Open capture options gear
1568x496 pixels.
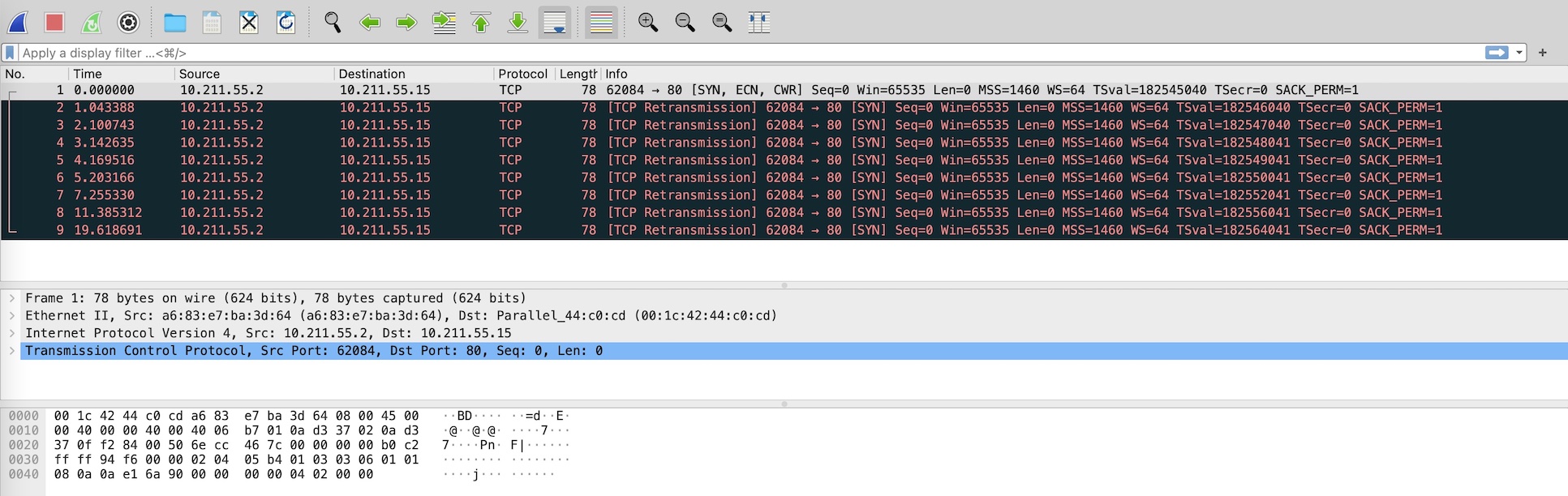(x=128, y=23)
